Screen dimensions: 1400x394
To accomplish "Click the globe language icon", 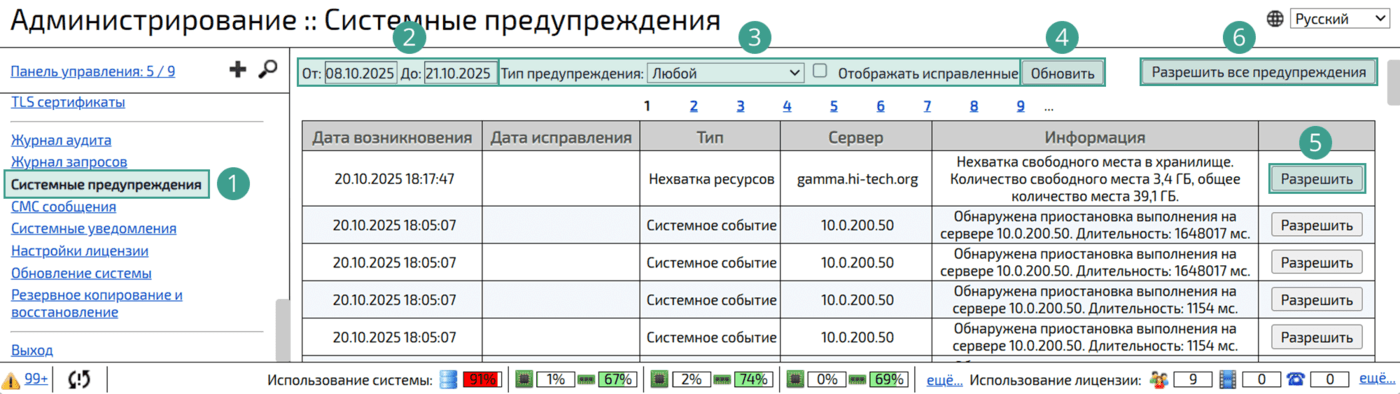I will pyautogui.click(x=1275, y=18).
